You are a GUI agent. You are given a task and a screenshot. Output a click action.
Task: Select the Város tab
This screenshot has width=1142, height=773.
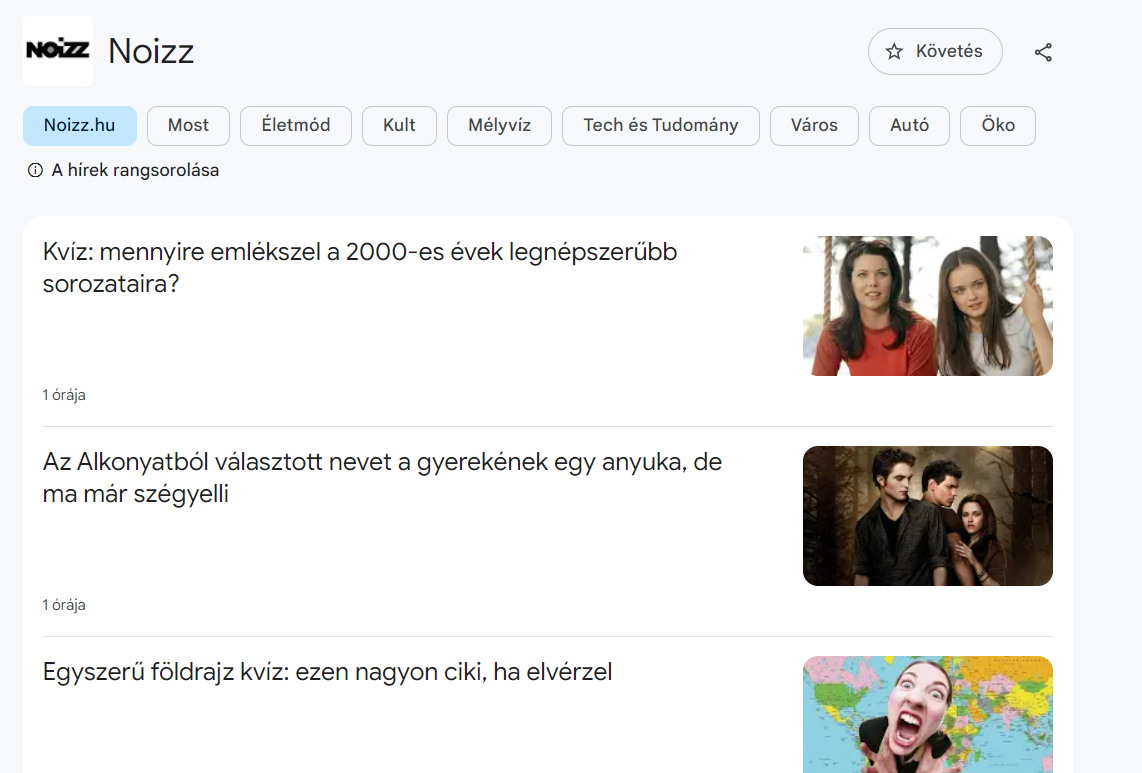[814, 126]
